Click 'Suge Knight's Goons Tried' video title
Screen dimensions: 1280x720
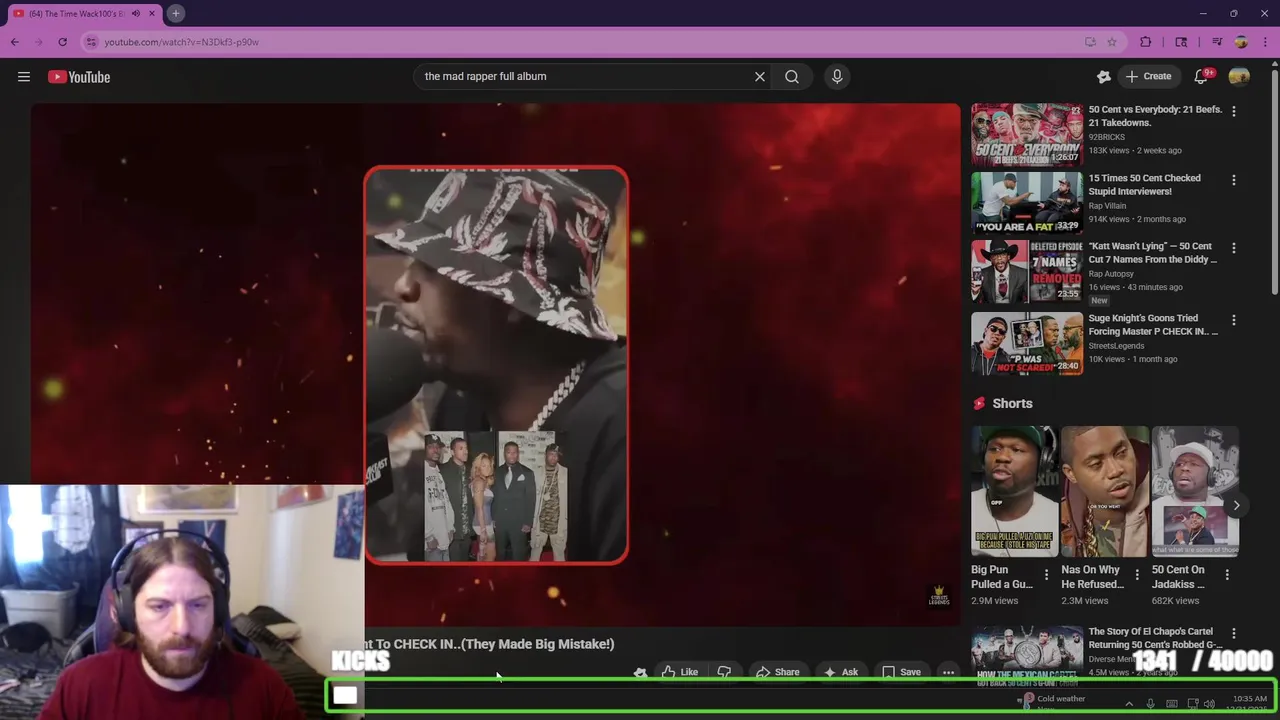click(1153, 325)
